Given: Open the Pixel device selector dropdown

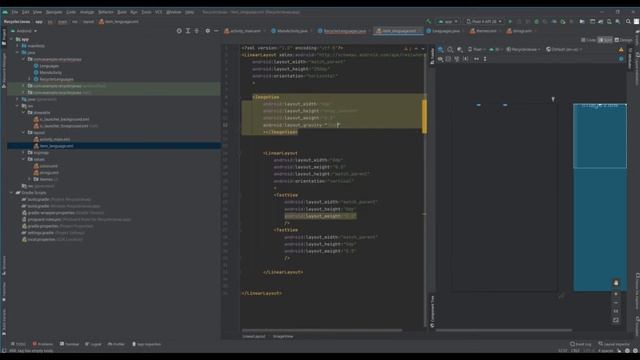Looking at the screenshot, I should (484, 21).
